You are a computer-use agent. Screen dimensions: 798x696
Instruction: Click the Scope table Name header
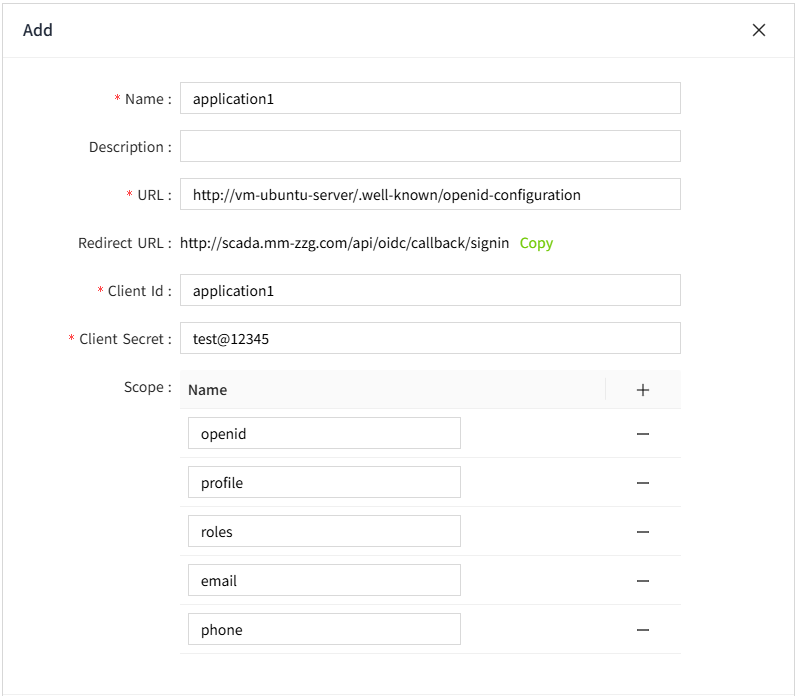coord(208,390)
